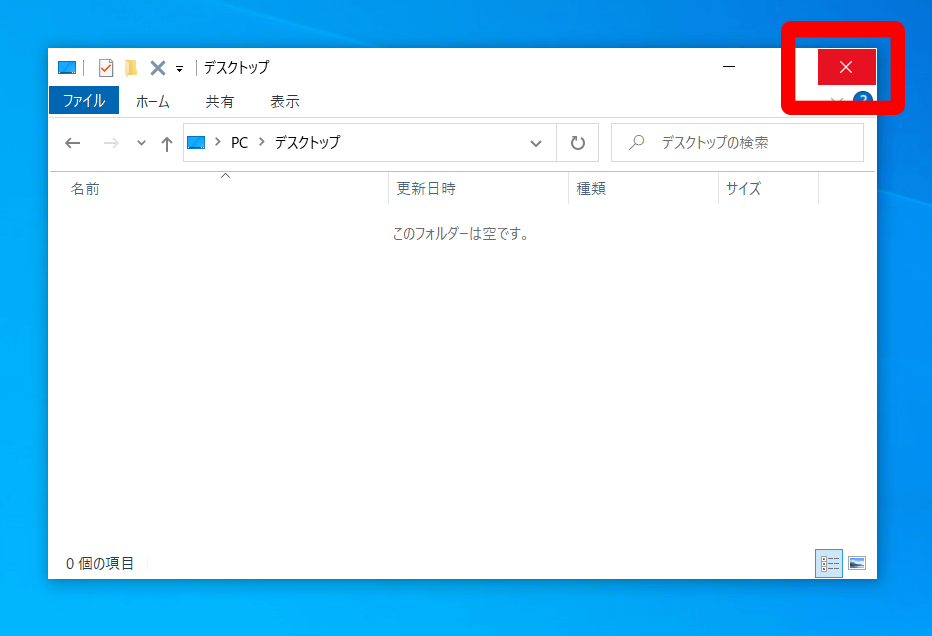Click the magnifier icon in the search box
This screenshot has width=932, height=636.
636,142
